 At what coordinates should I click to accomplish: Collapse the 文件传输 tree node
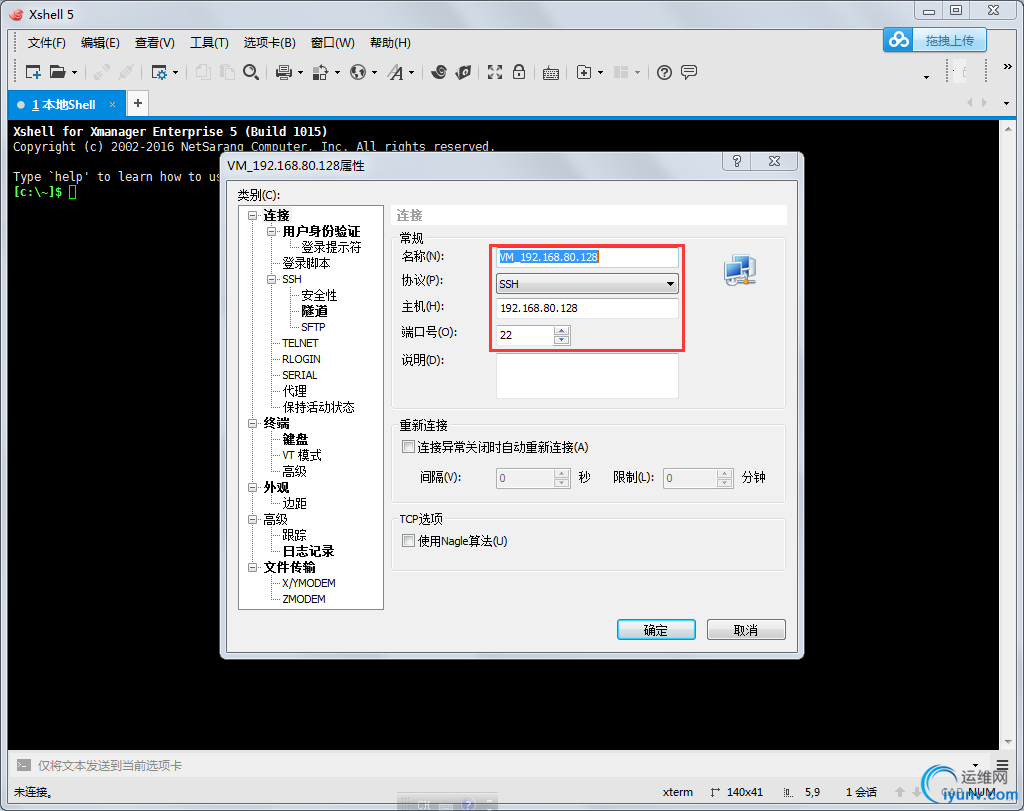252,567
